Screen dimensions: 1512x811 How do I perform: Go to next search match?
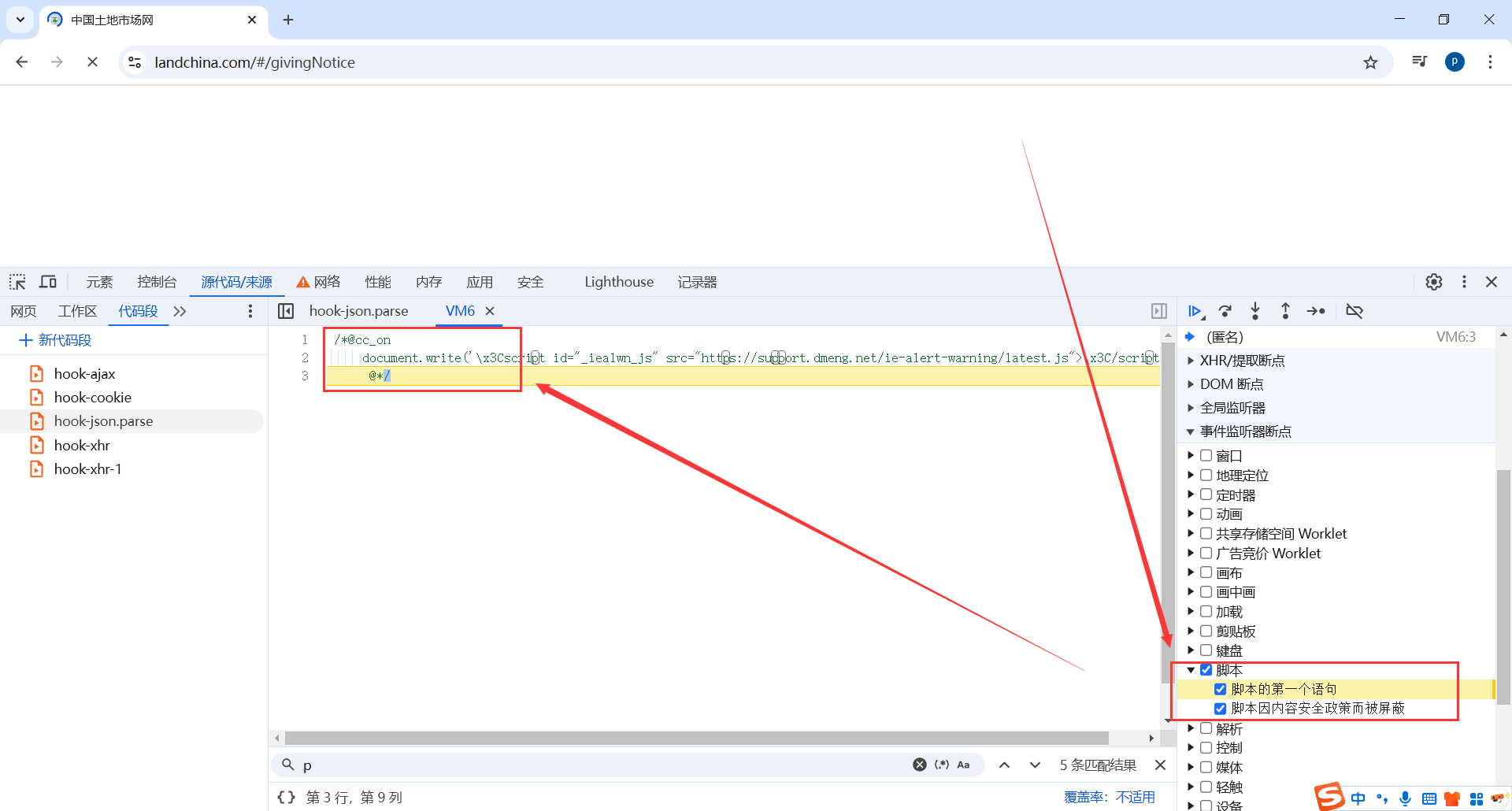click(1035, 765)
